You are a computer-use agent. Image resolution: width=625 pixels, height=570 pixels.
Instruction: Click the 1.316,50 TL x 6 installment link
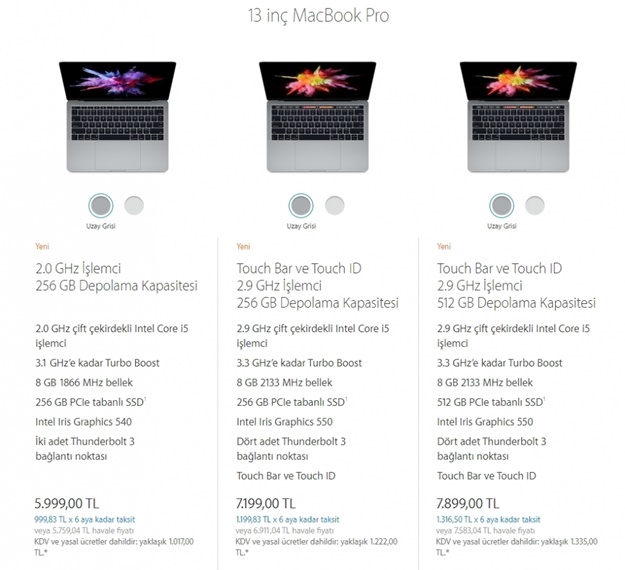[488, 519]
